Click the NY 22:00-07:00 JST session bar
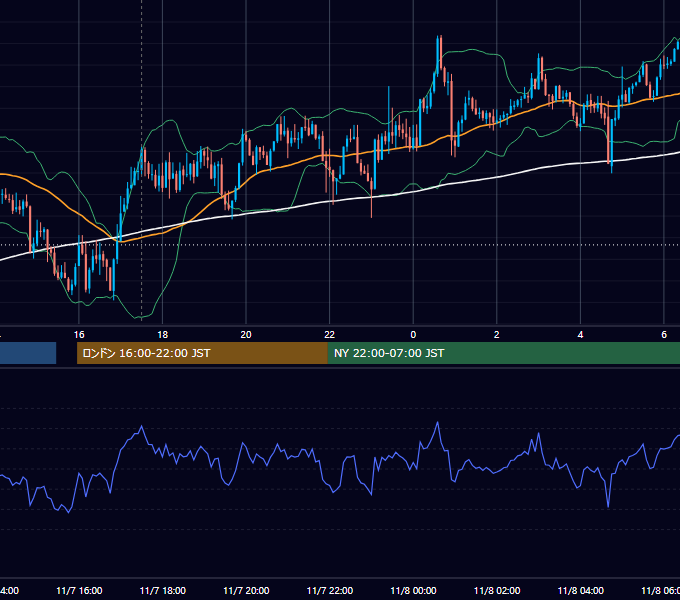Image resolution: width=680 pixels, height=600 pixels. (503, 353)
